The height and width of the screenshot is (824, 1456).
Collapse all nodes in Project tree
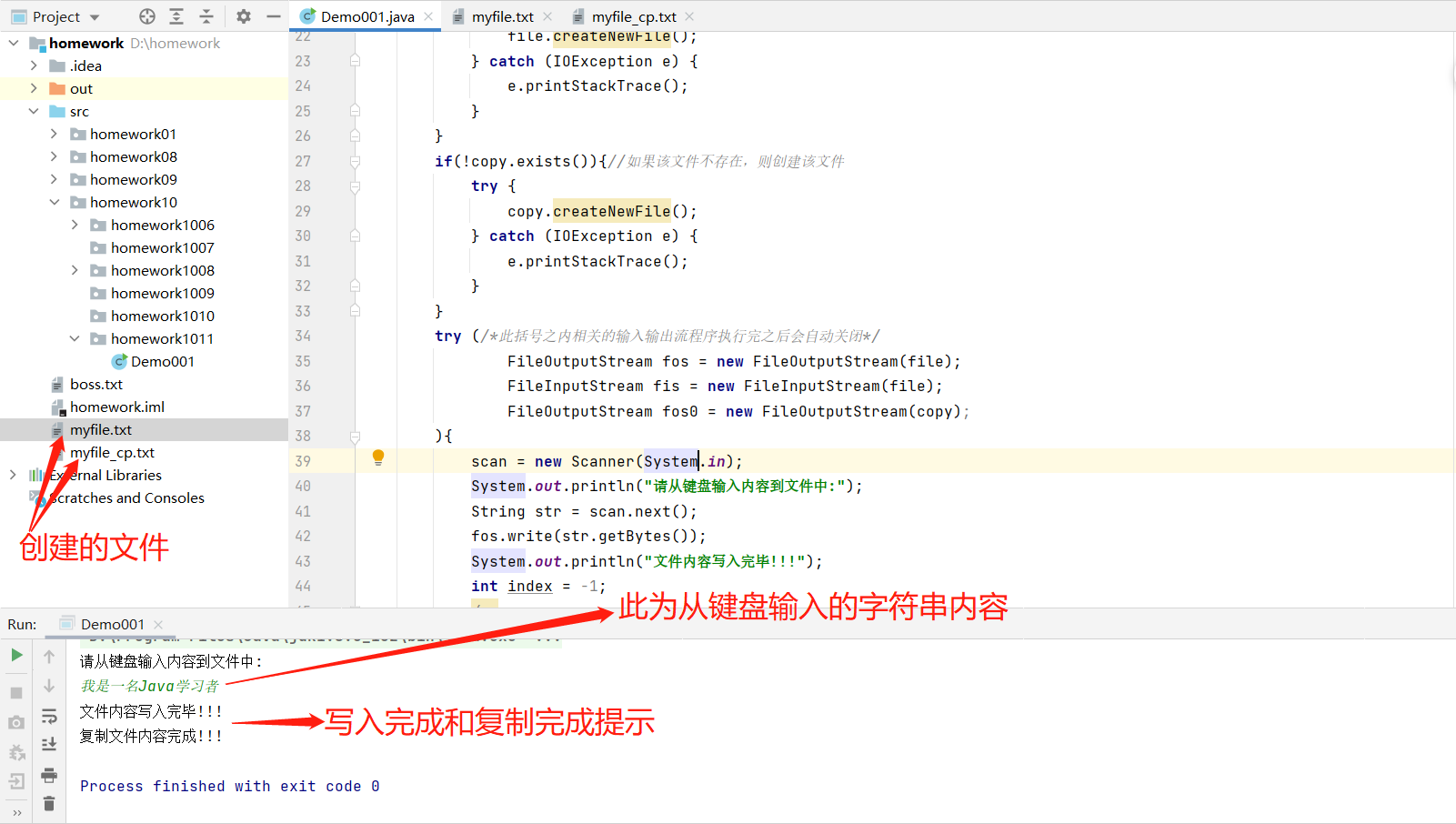coord(207,15)
